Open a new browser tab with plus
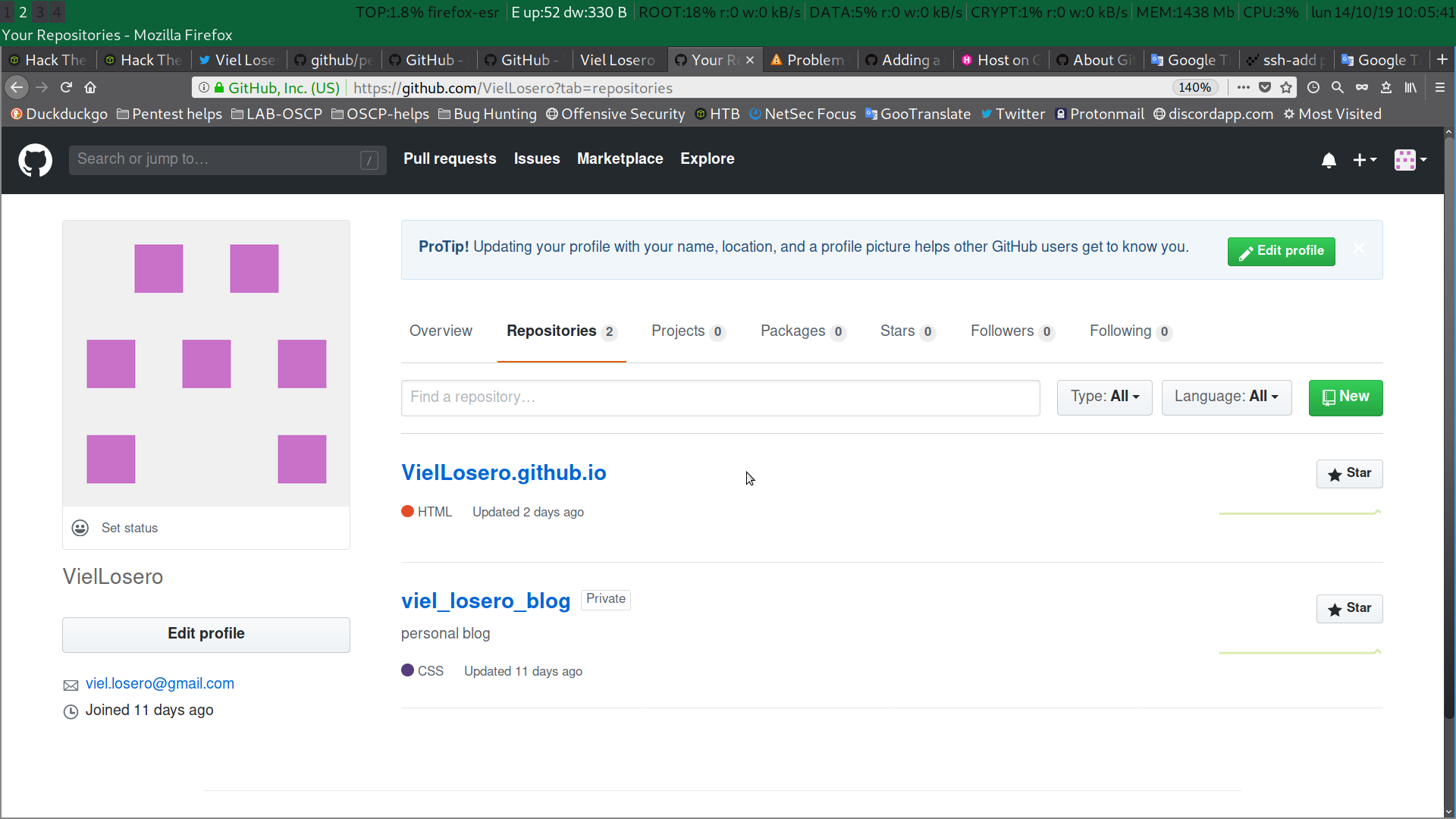 point(1442,59)
